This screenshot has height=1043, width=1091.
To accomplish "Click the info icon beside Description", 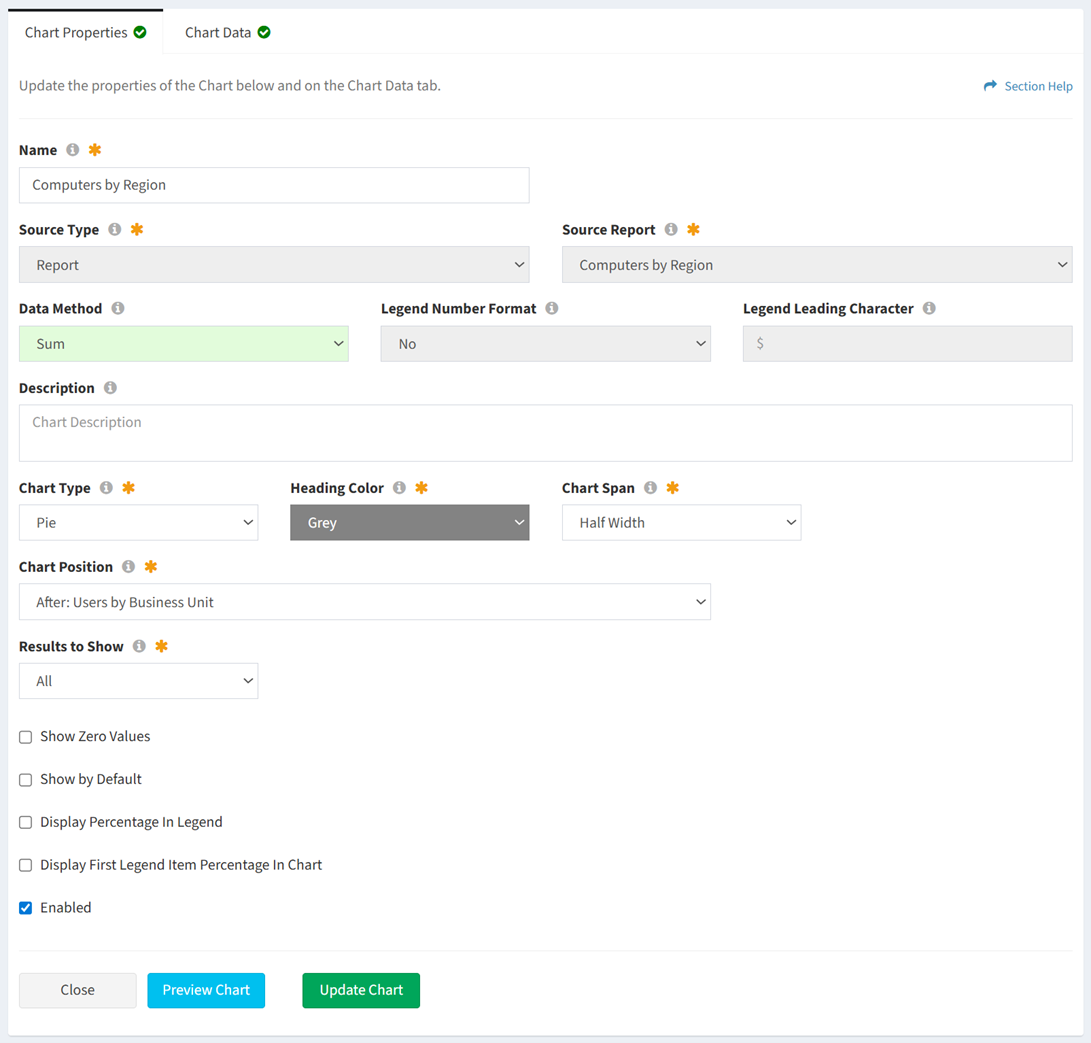I will tap(110, 388).
